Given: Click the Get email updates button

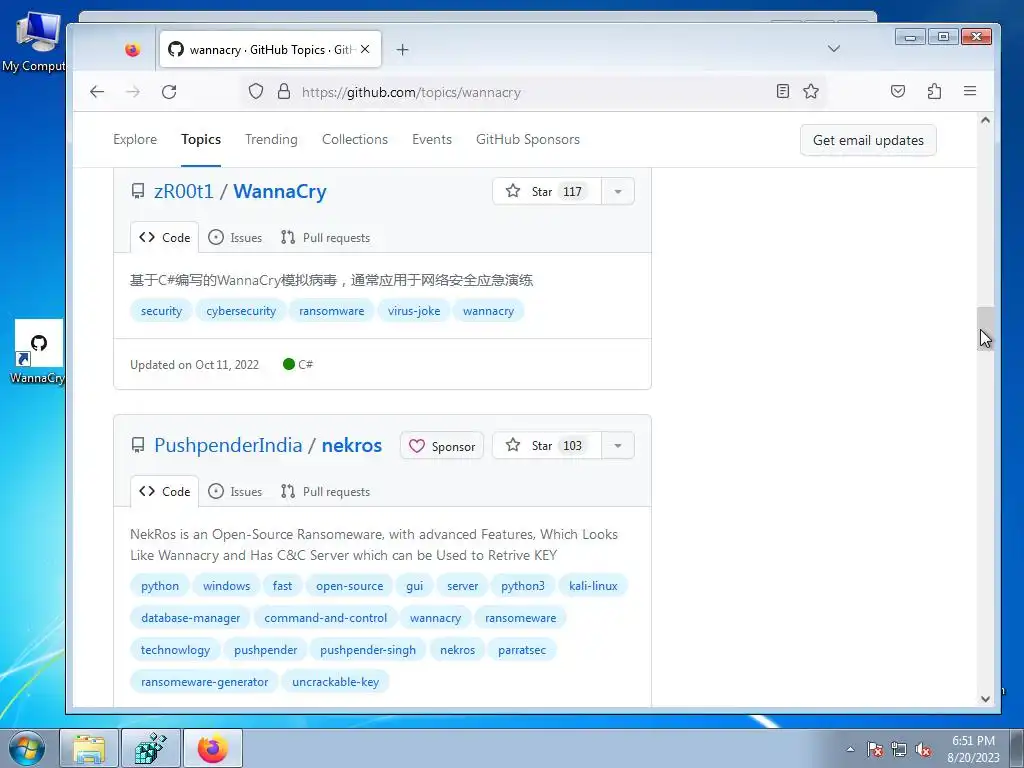Looking at the screenshot, I should click(868, 140).
